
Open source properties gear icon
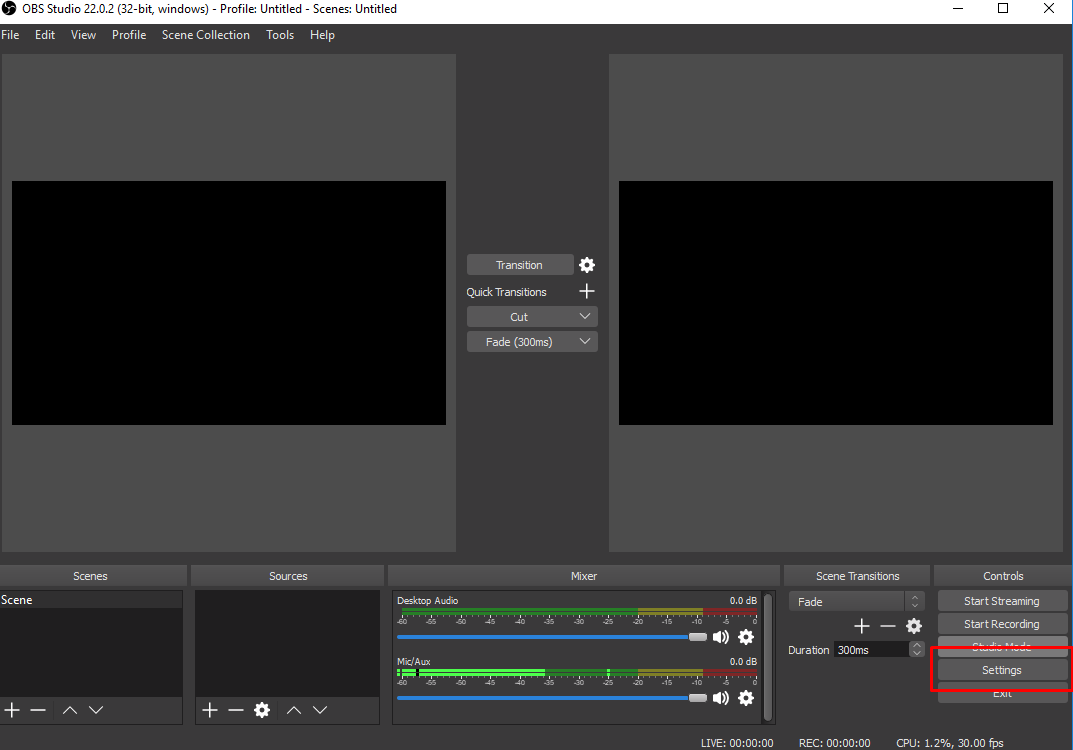click(x=262, y=710)
